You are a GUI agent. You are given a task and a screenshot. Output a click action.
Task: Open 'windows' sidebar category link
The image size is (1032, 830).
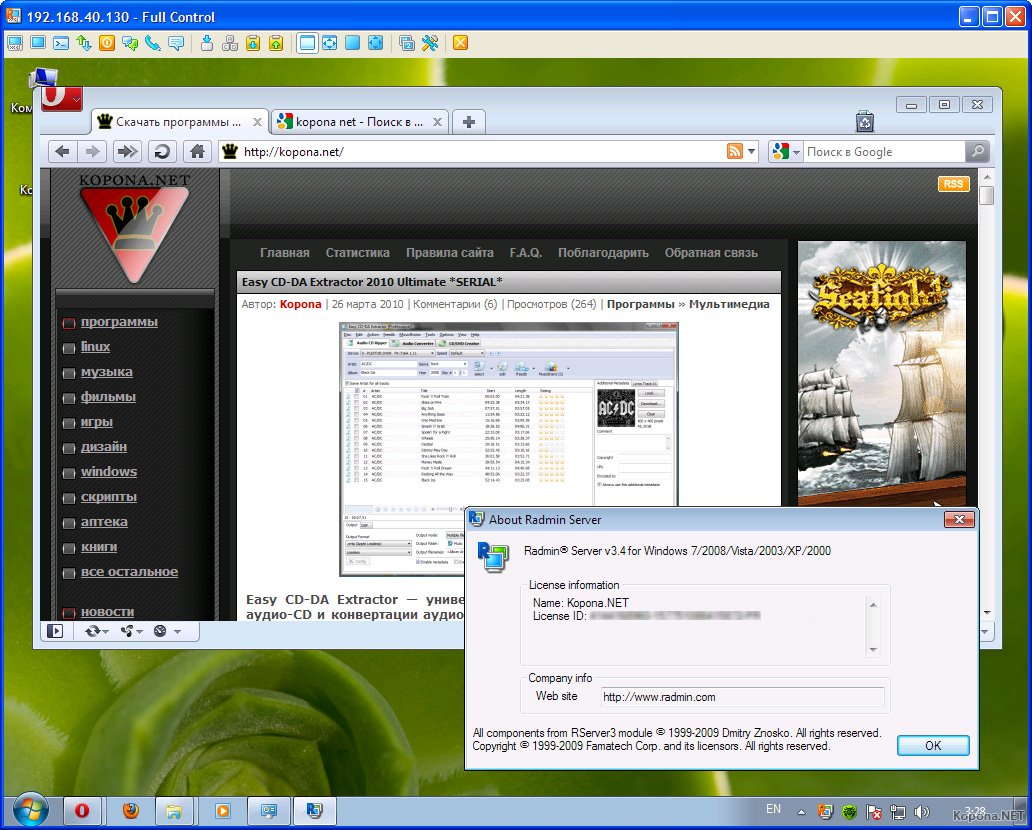109,472
